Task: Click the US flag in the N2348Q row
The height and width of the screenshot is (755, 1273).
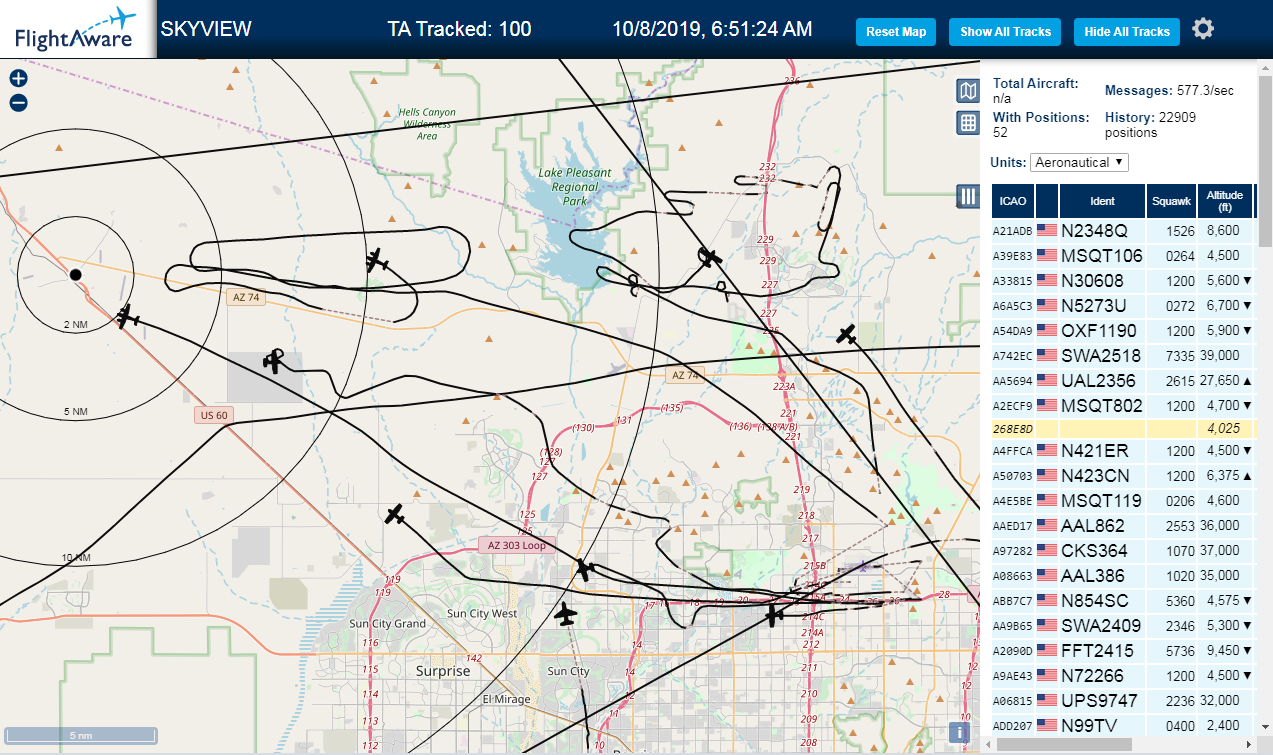Action: click(1047, 230)
